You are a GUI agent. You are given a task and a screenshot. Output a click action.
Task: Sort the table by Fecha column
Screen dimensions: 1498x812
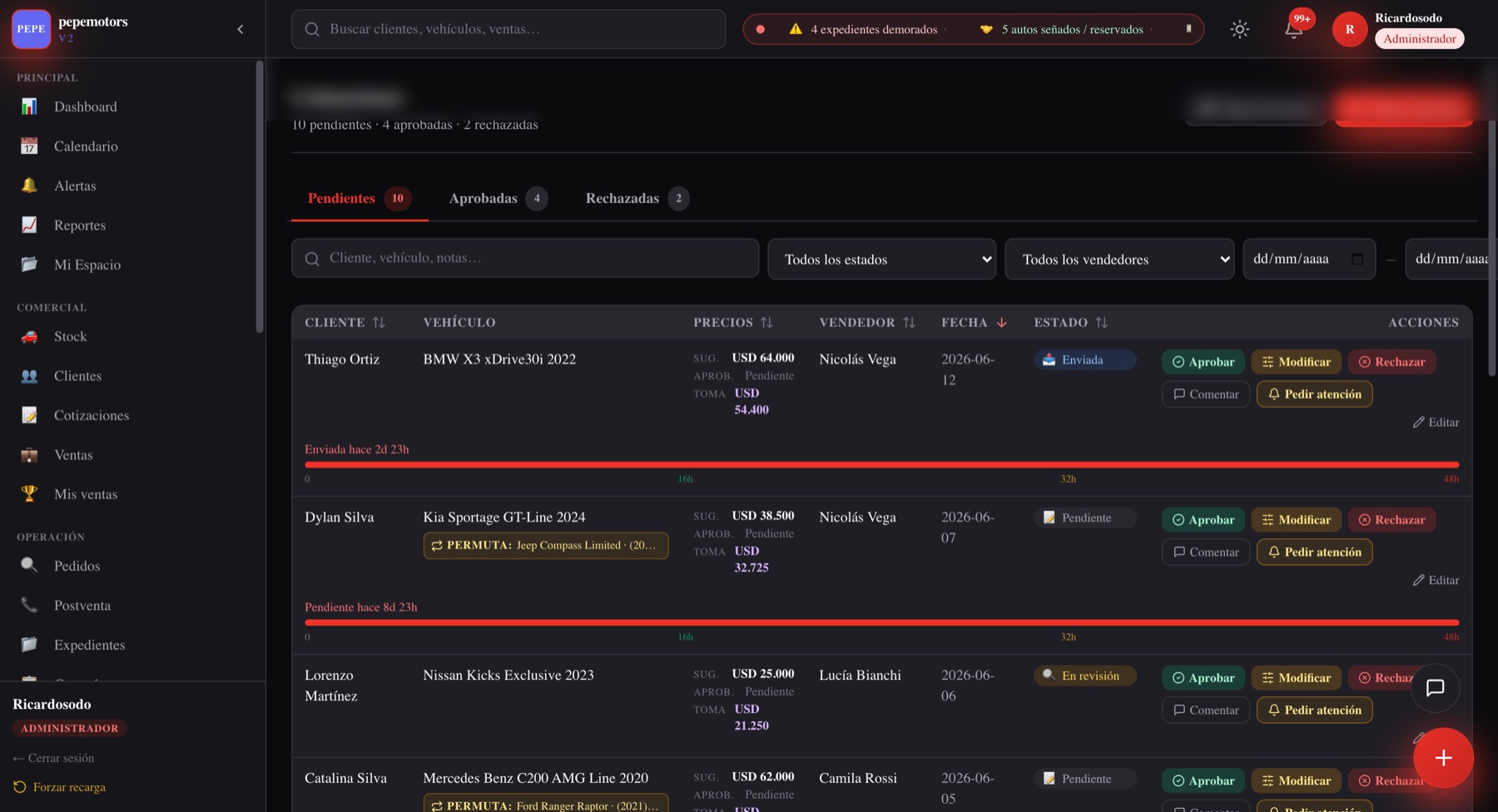click(x=974, y=322)
